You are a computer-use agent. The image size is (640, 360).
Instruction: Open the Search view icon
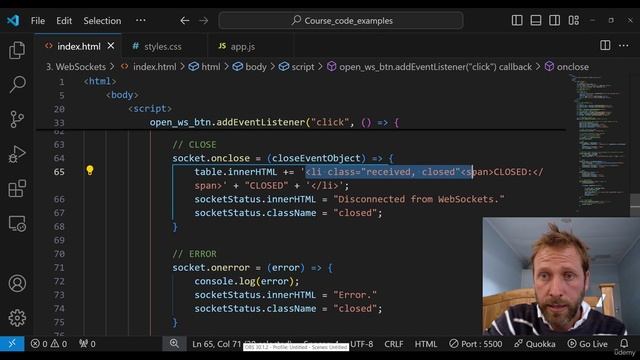pyautogui.click(x=17, y=84)
